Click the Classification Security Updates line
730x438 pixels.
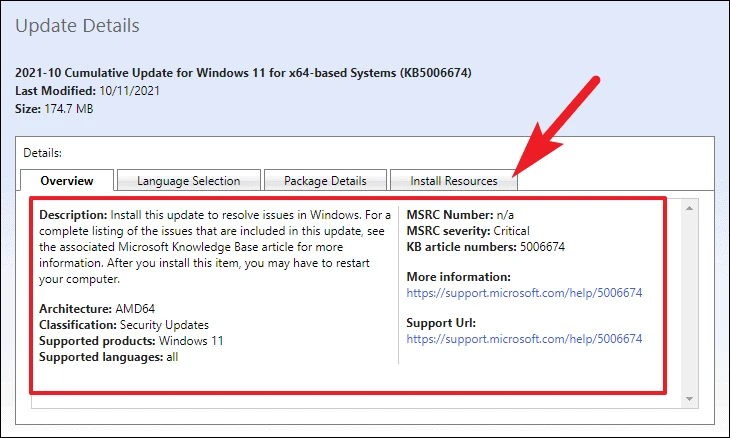tap(124, 325)
